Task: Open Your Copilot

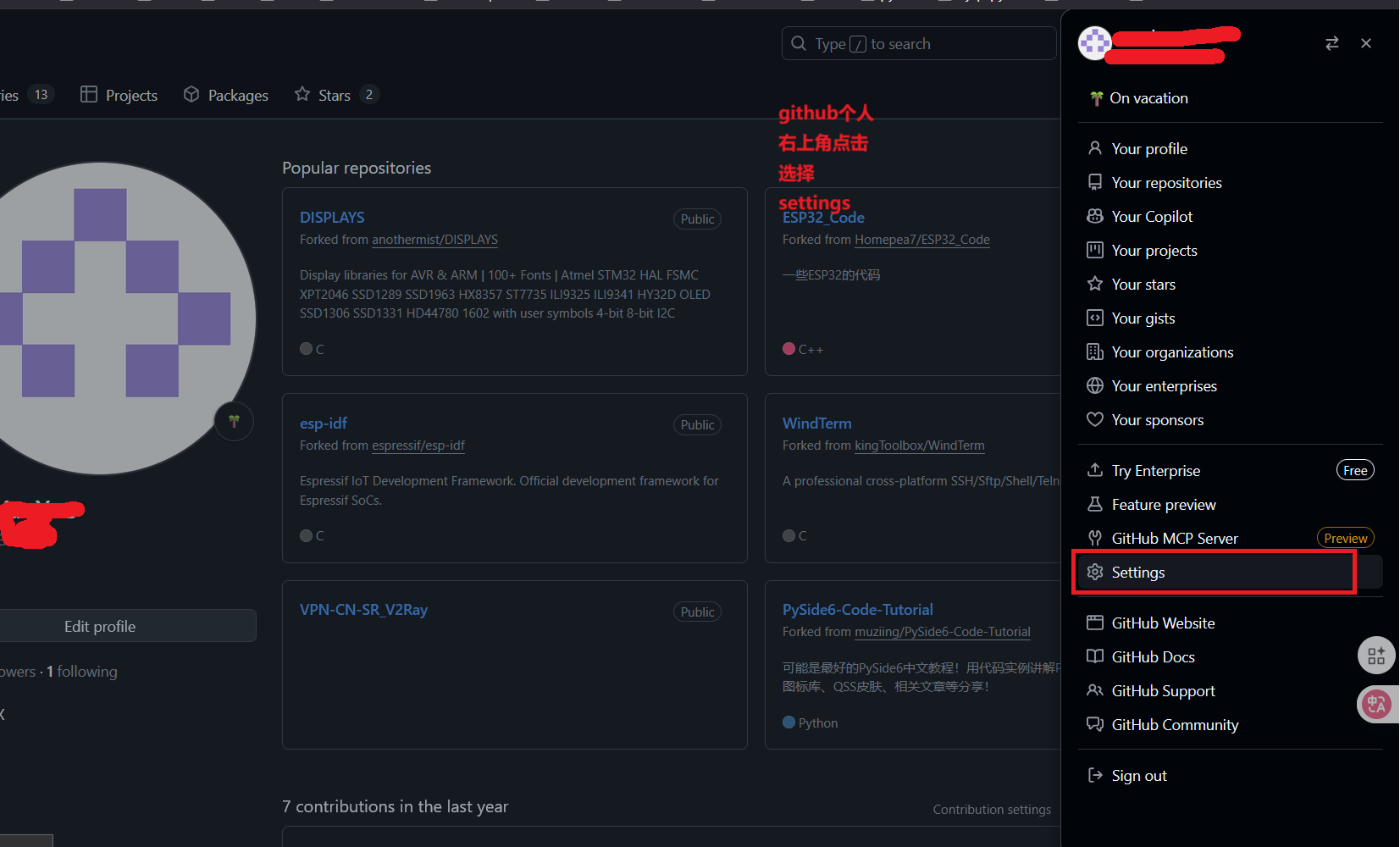Action: pos(1230,217)
